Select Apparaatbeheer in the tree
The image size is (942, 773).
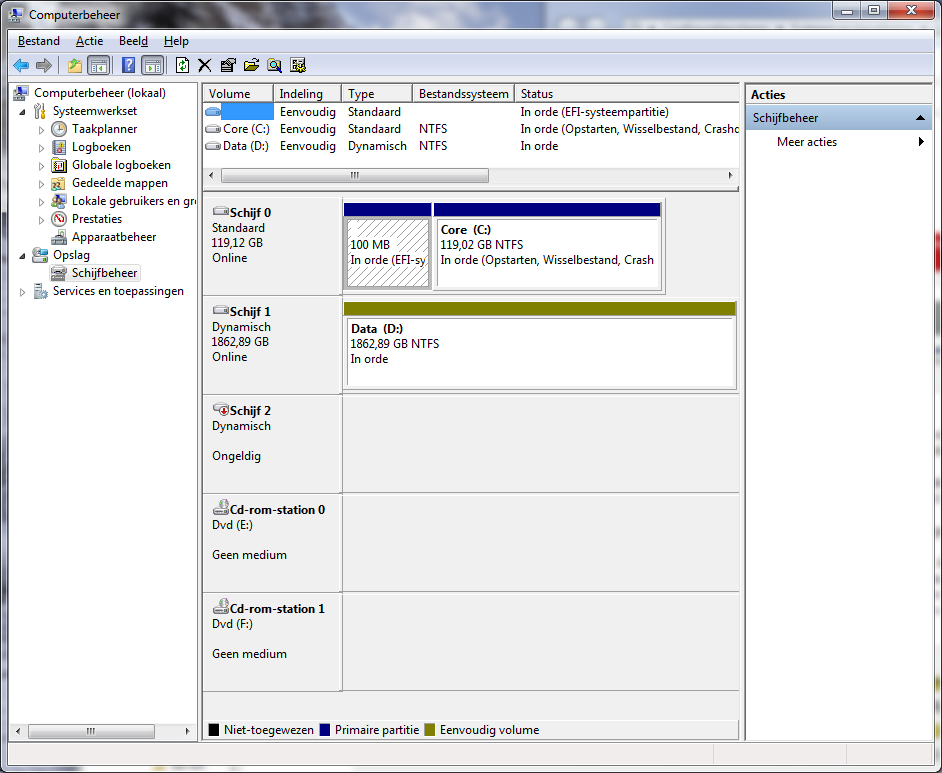[113, 237]
